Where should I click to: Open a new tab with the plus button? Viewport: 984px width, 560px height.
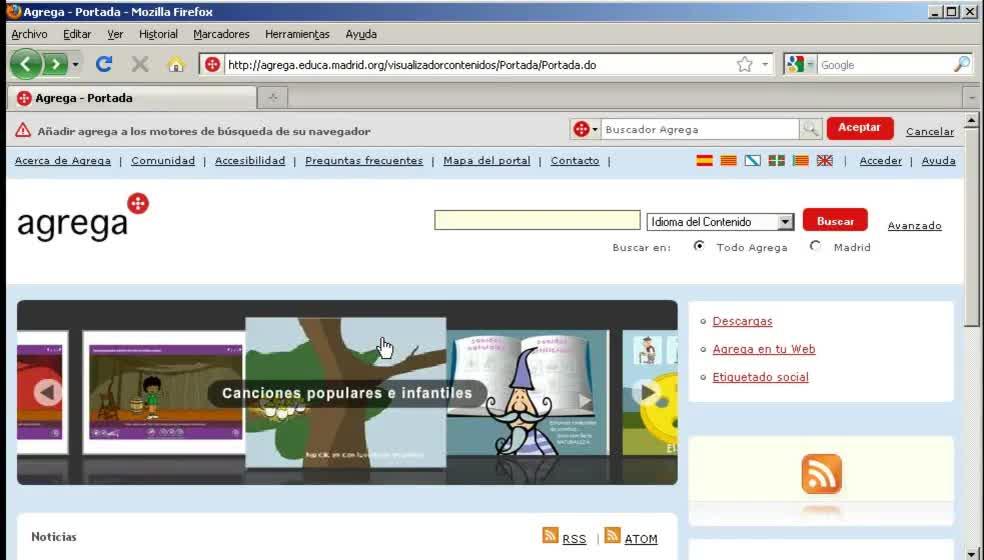pyautogui.click(x=272, y=98)
